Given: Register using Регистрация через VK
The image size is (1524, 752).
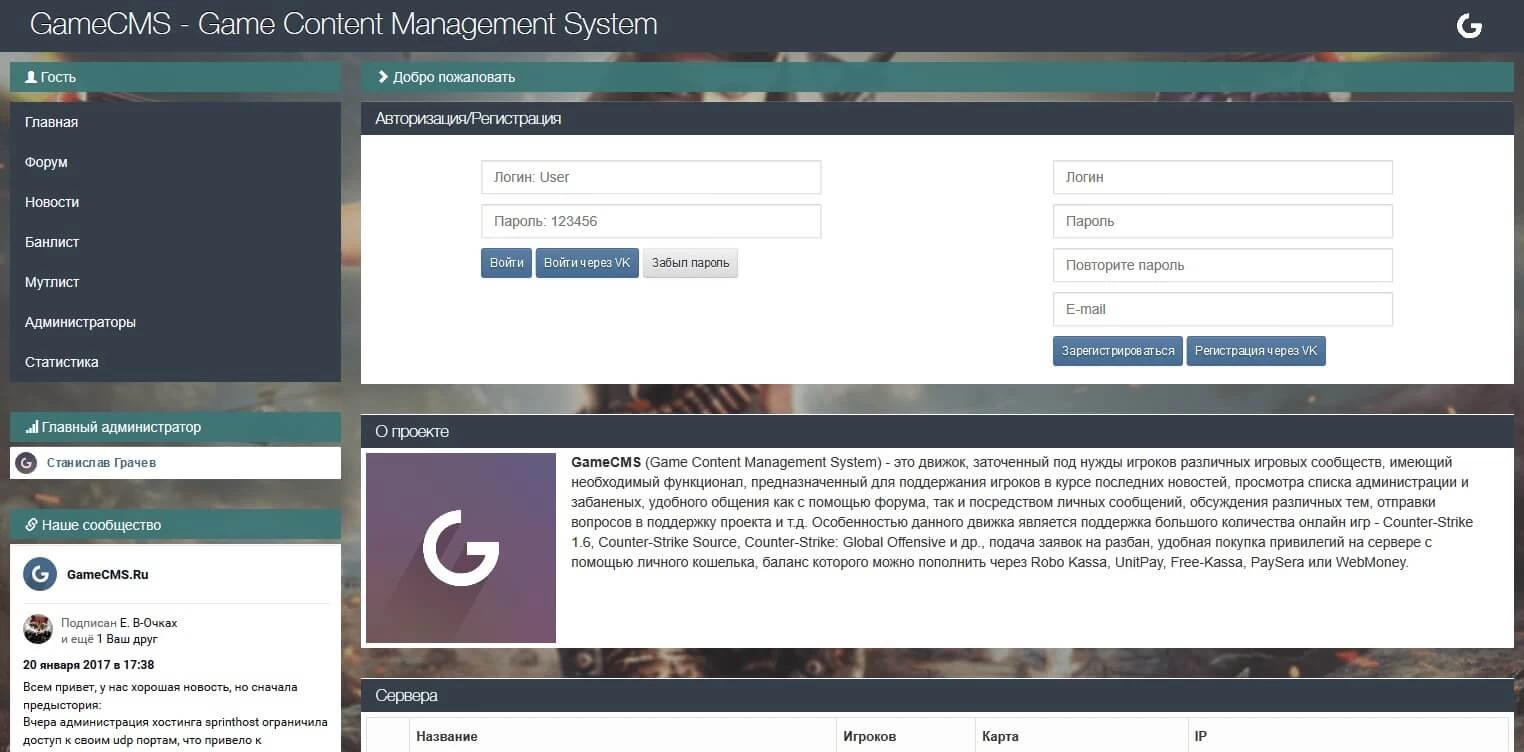Looking at the screenshot, I should 1256,351.
